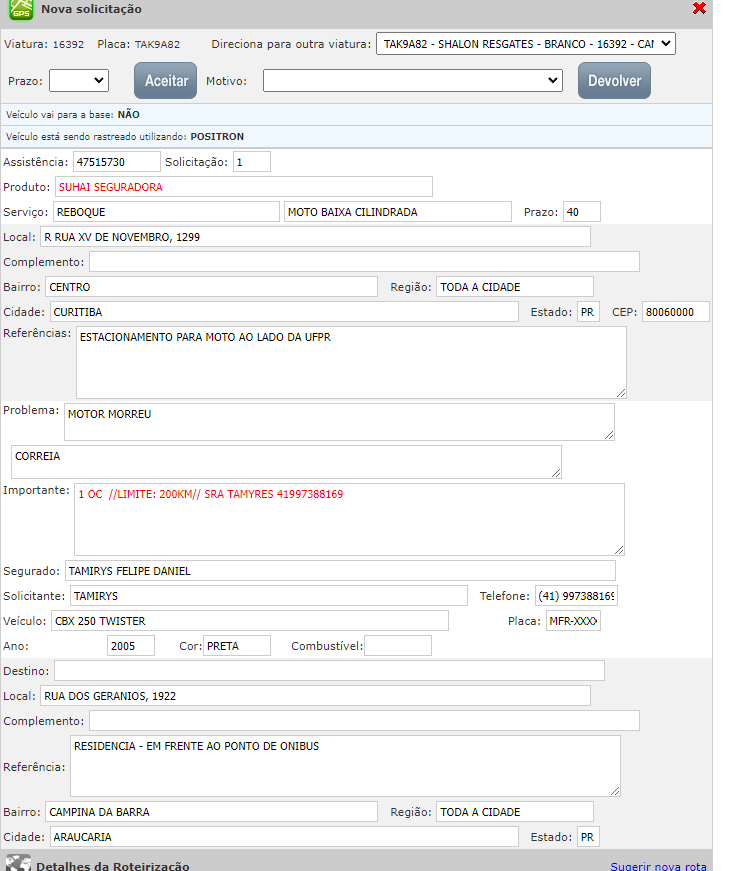This screenshot has width=735, height=871.
Task: Click the Telefone field (41) 99738816
Action: pyautogui.click(x=576, y=595)
